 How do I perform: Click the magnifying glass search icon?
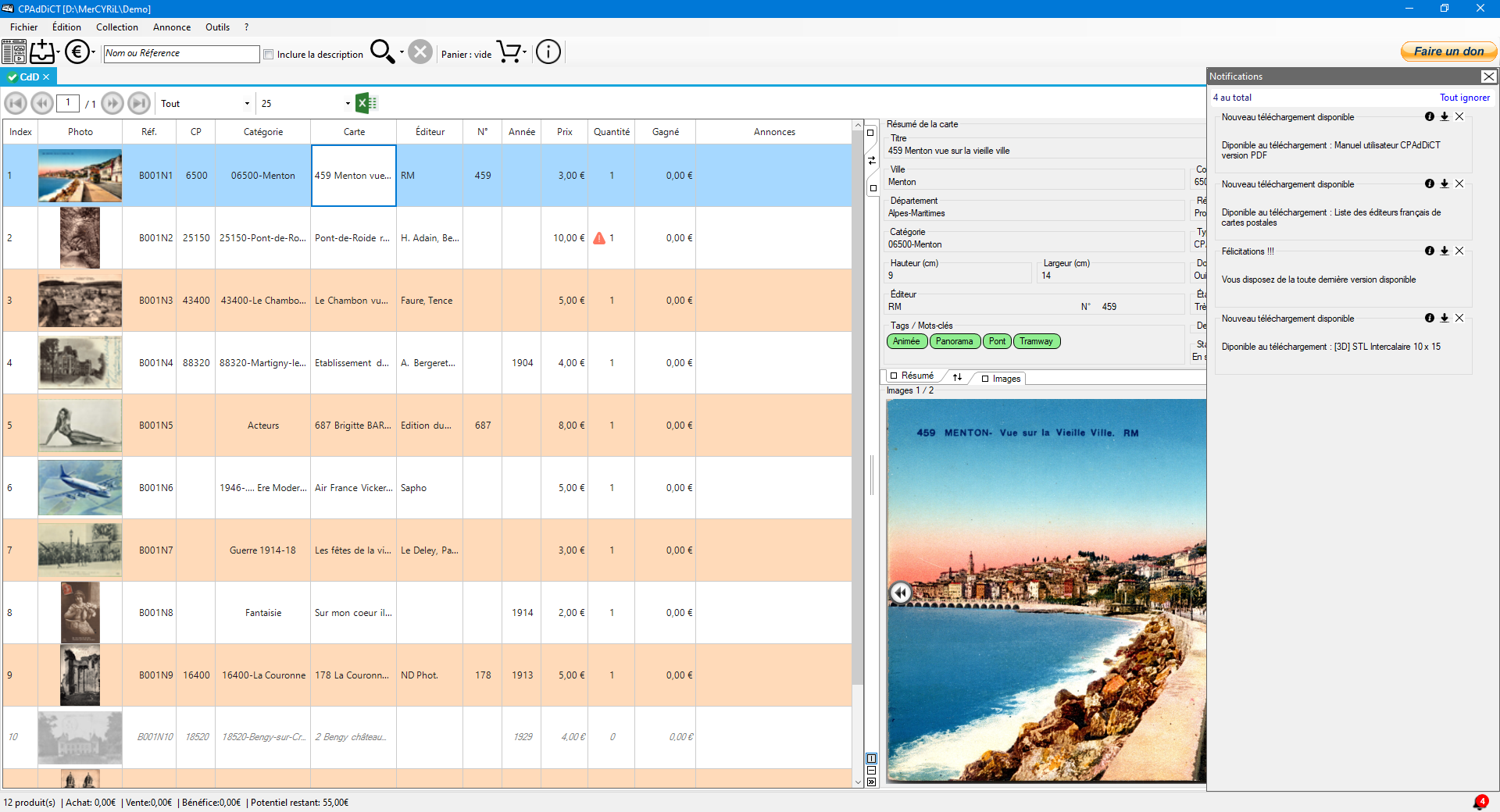click(x=382, y=52)
